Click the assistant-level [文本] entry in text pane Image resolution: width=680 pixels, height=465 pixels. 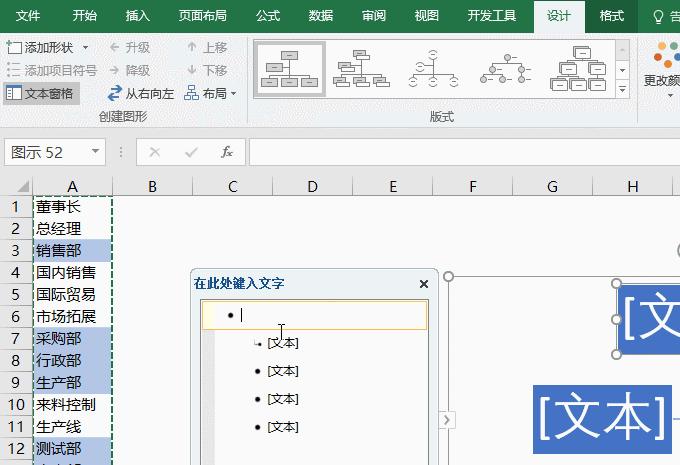point(283,343)
